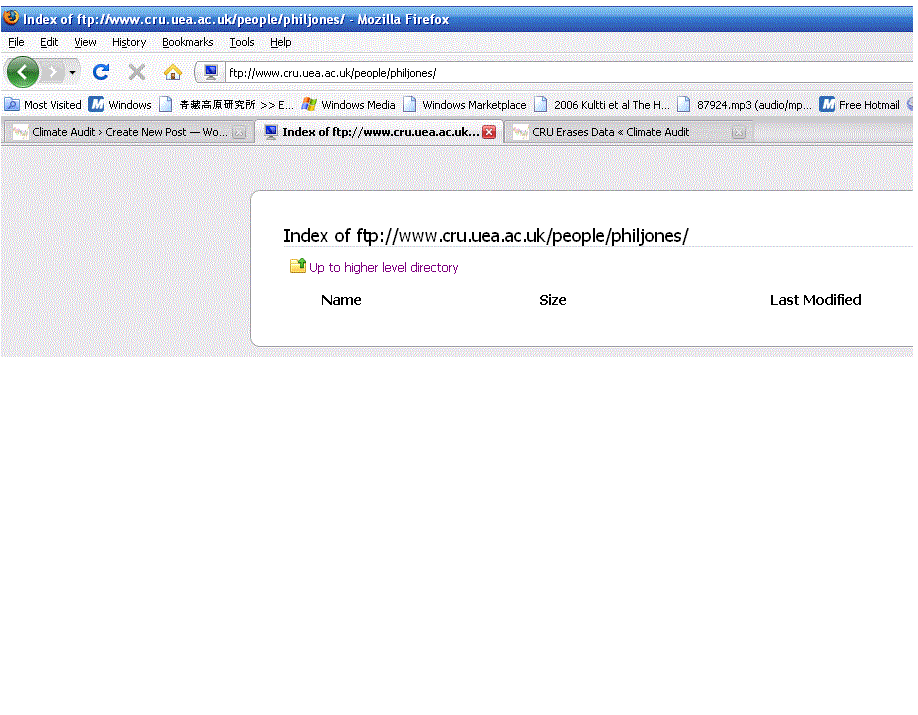Switch to Climate Audit Create New Post tab
The image size is (918, 715).
tap(129, 132)
